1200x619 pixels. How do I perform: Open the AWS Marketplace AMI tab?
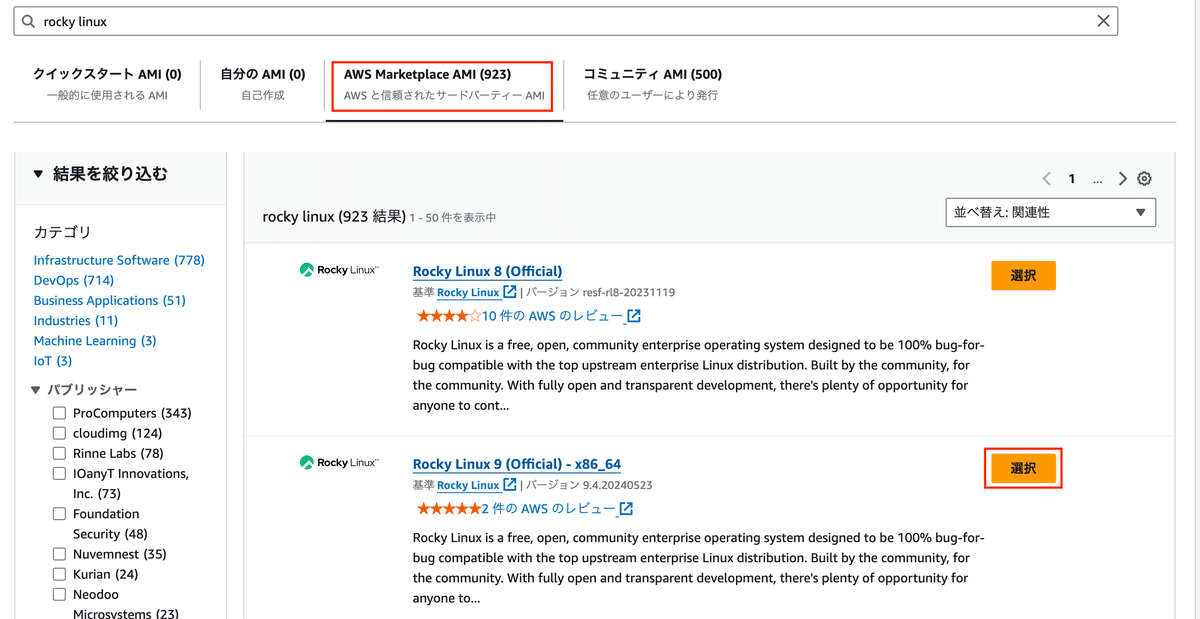pos(444,84)
